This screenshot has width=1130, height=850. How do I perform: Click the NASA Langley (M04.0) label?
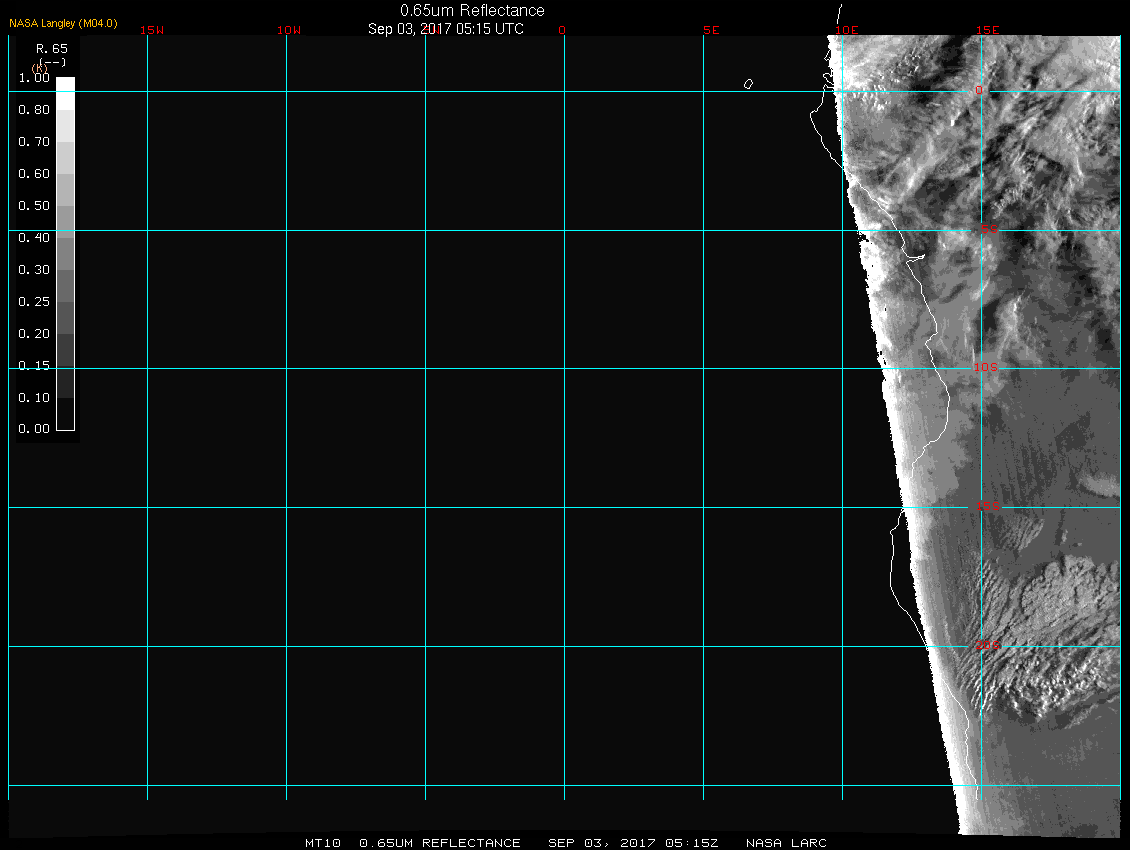[64, 22]
